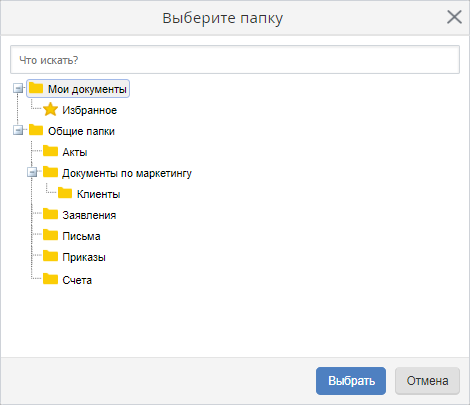Collapse the Документы по маркетингу node

(32, 172)
